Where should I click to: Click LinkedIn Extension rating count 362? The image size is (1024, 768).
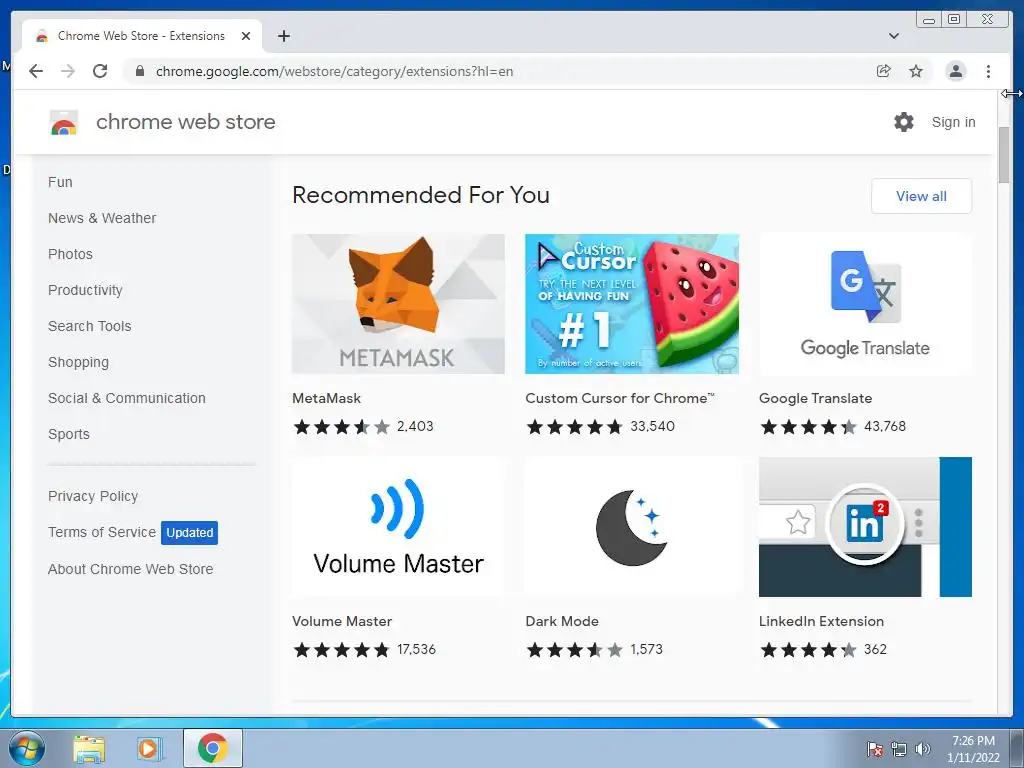pos(875,649)
